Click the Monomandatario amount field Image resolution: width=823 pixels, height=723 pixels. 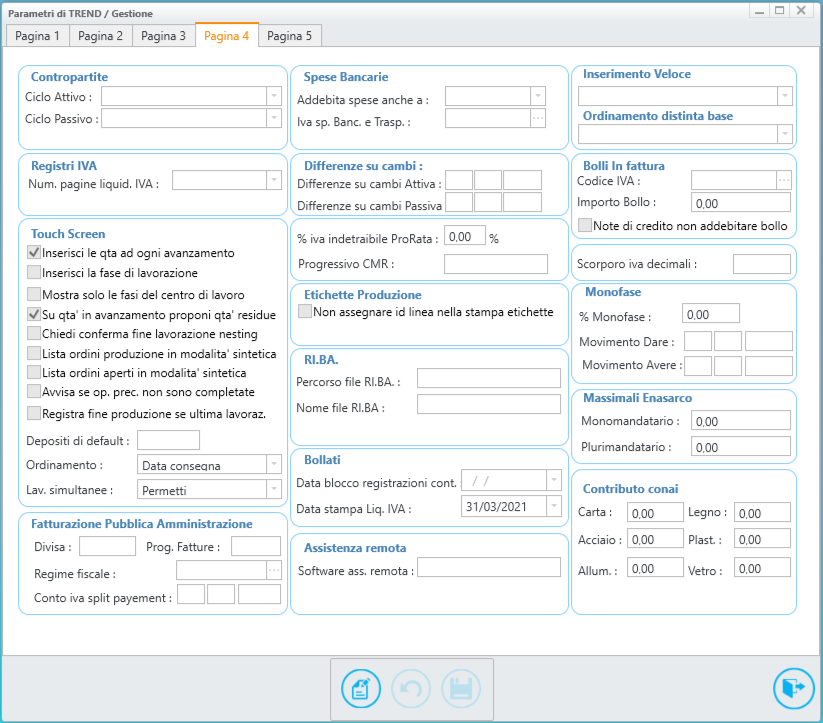(741, 421)
